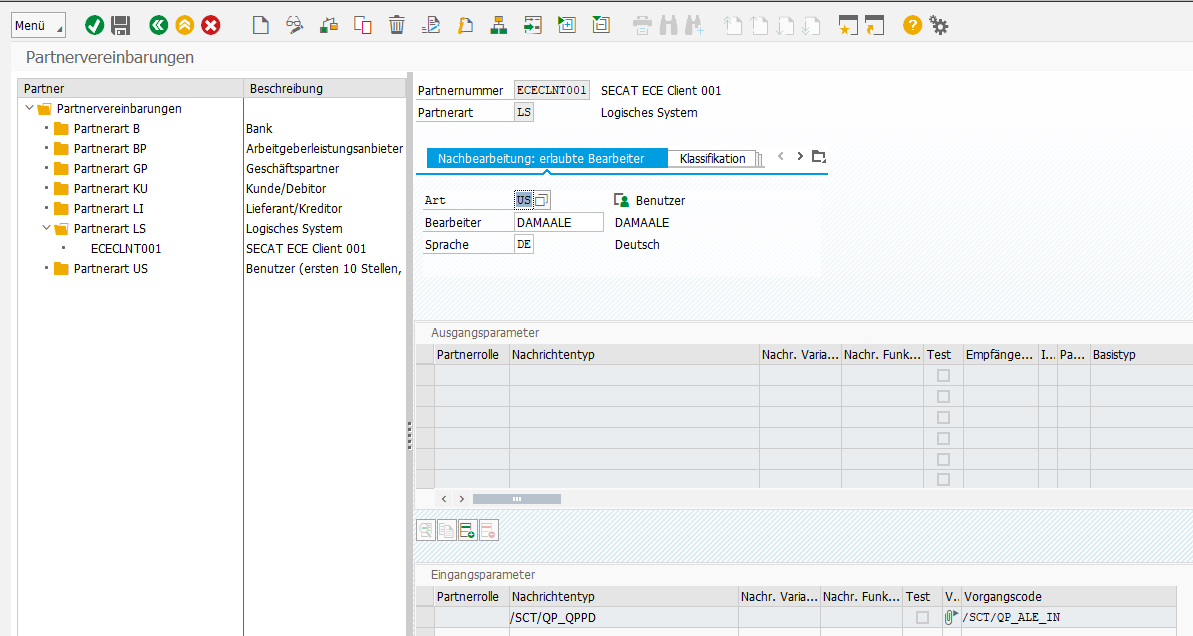Click the red Cancel icon in toolbar

(x=211, y=26)
